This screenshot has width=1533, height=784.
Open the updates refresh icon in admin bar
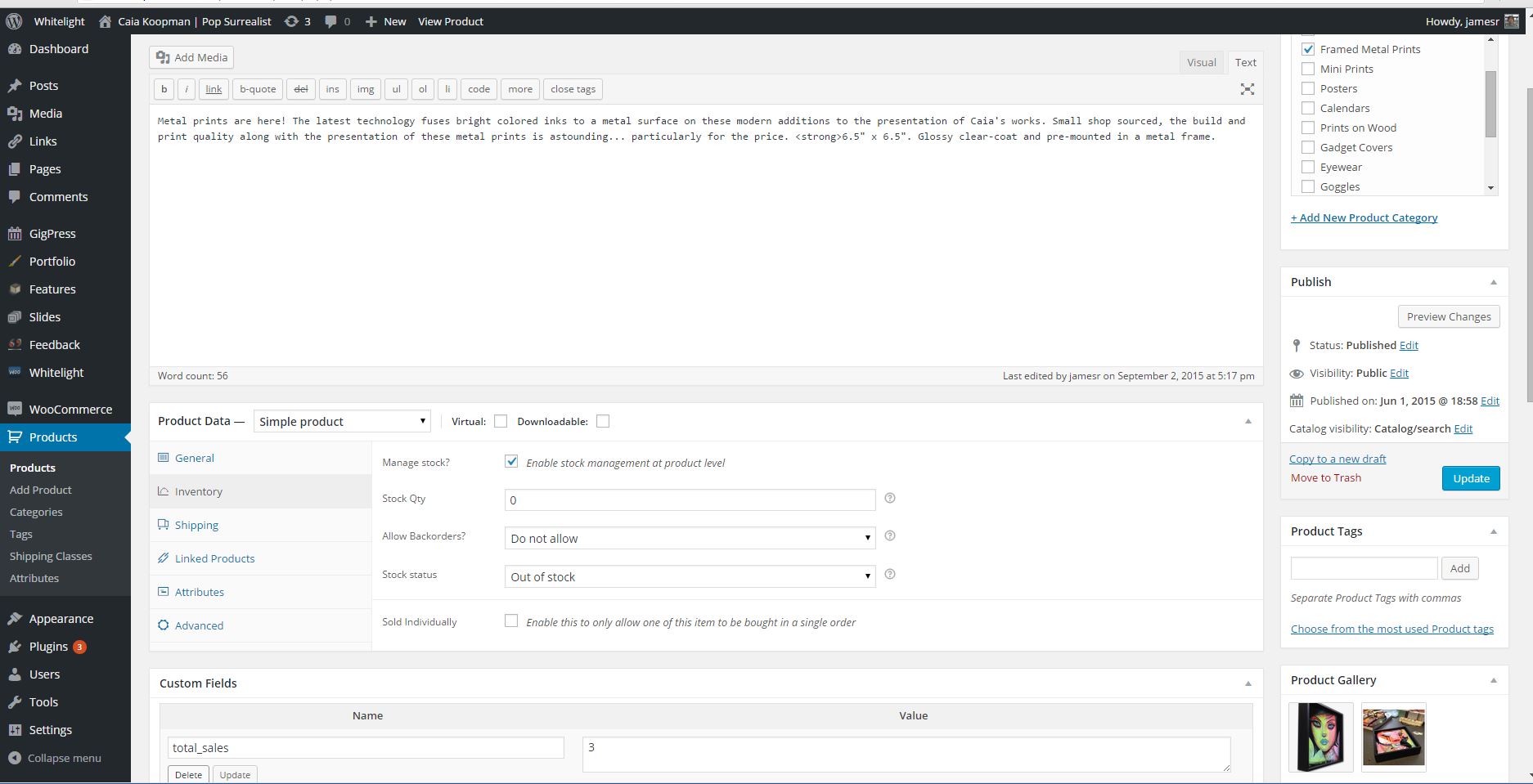pyautogui.click(x=291, y=21)
